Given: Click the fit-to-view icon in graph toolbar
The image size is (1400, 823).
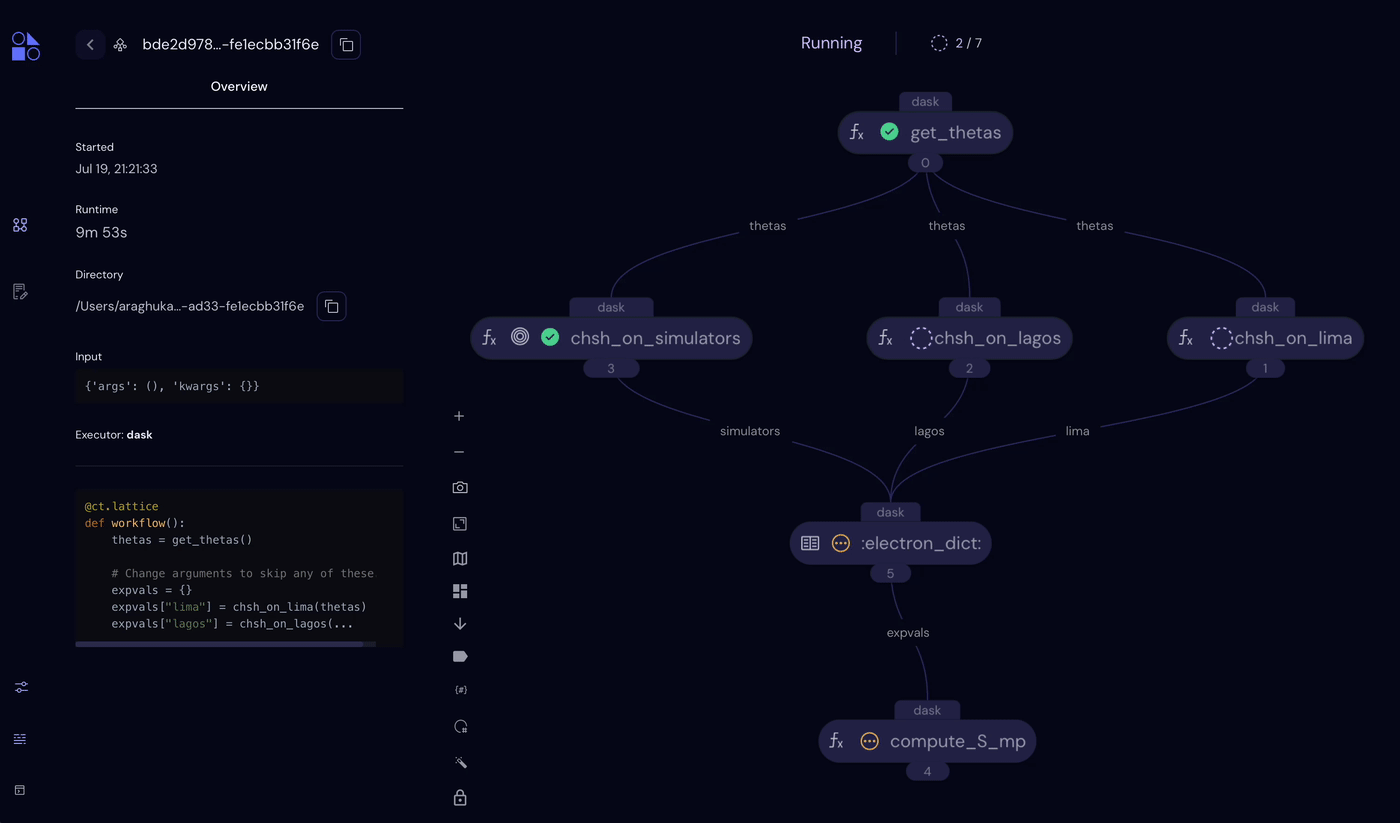Looking at the screenshot, I should click(x=460, y=524).
